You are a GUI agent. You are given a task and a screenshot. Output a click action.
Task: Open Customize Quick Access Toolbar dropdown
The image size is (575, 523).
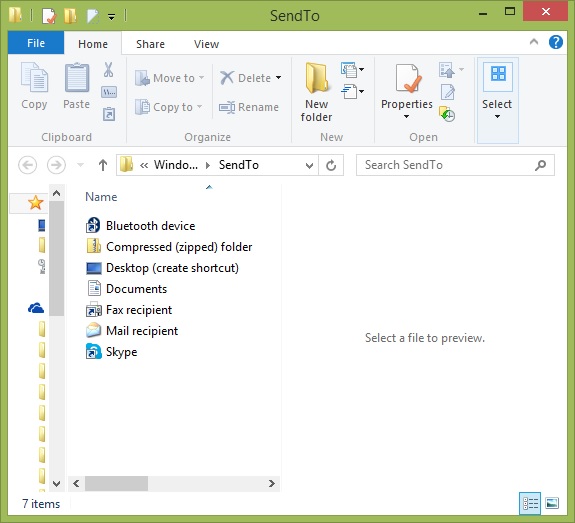(x=111, y=17)
